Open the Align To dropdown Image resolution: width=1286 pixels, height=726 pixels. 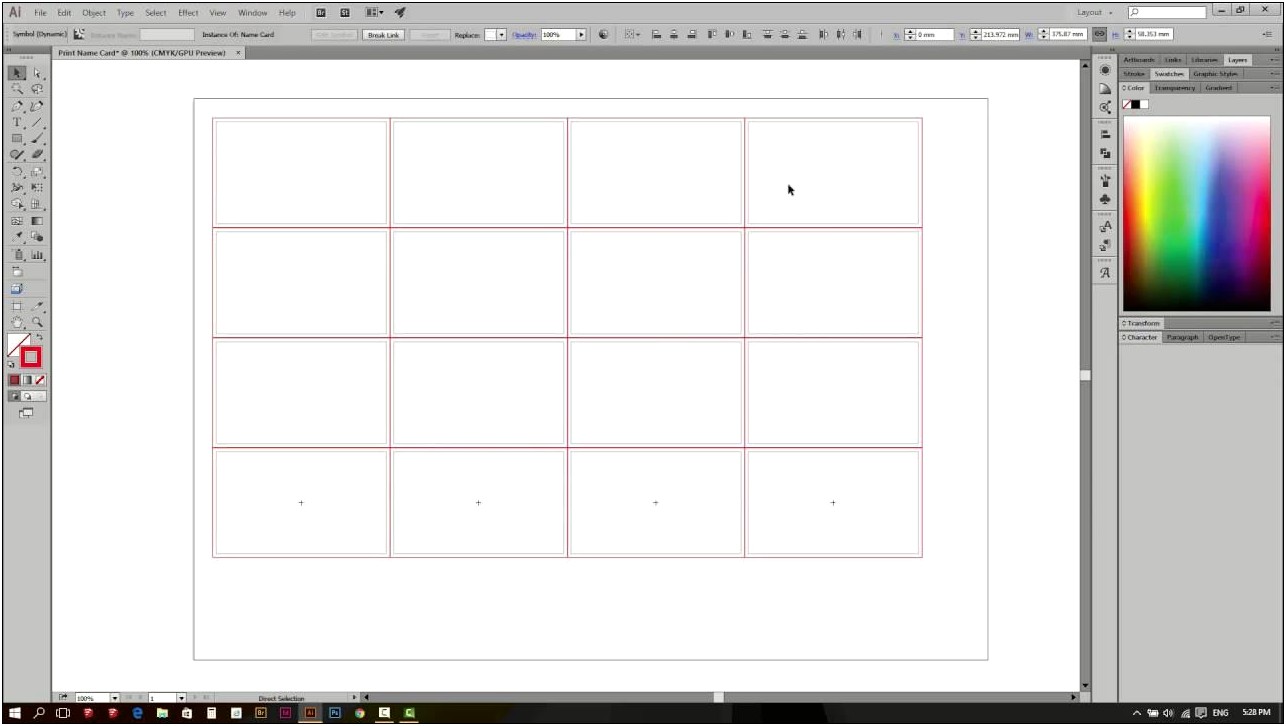pyautogui.click(x=633, y=34)
